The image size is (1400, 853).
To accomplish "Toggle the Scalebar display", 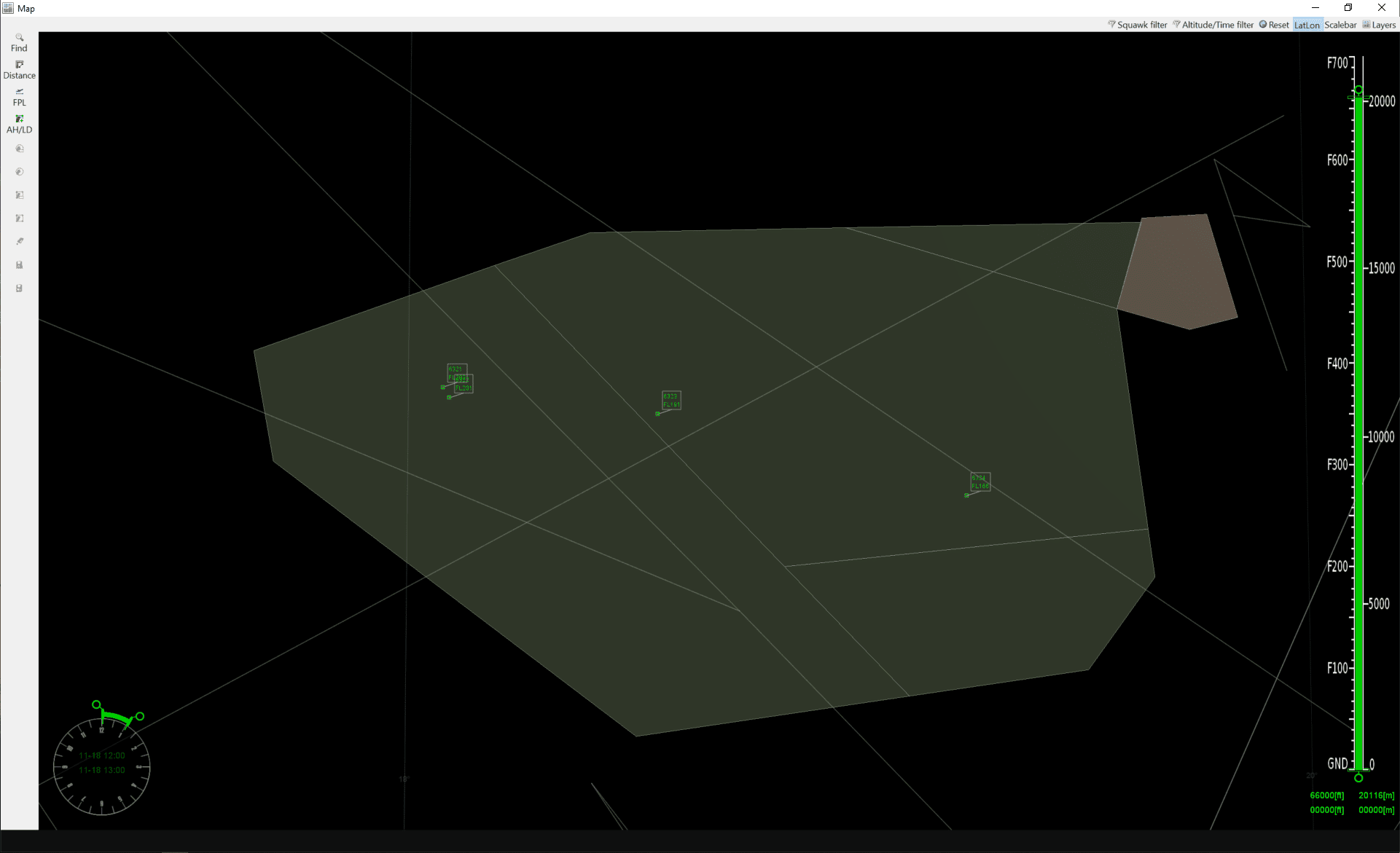I will coord(1340,25).
